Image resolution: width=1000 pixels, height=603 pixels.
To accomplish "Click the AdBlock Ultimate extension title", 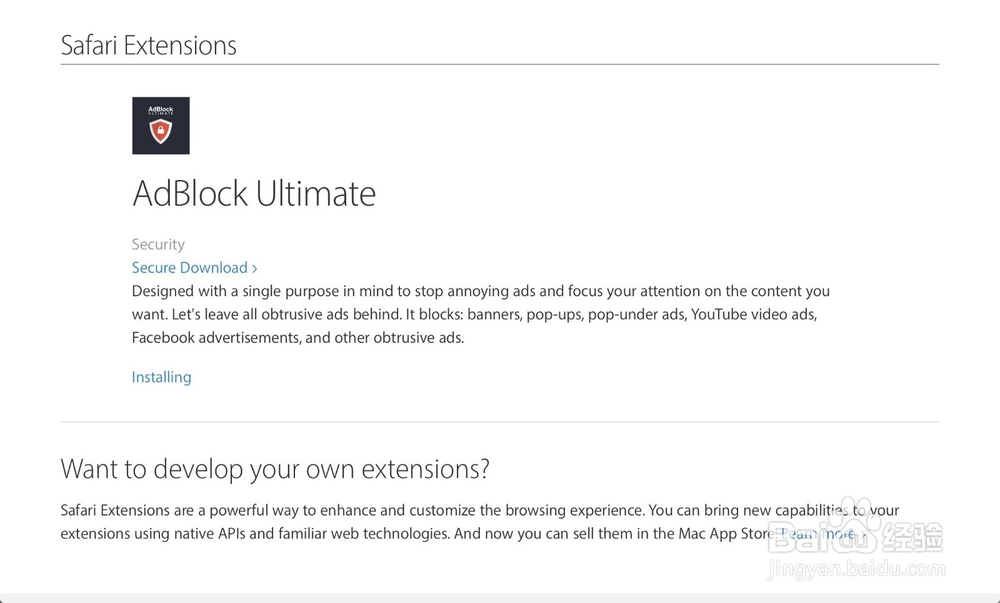I will [x=254, y=194].
